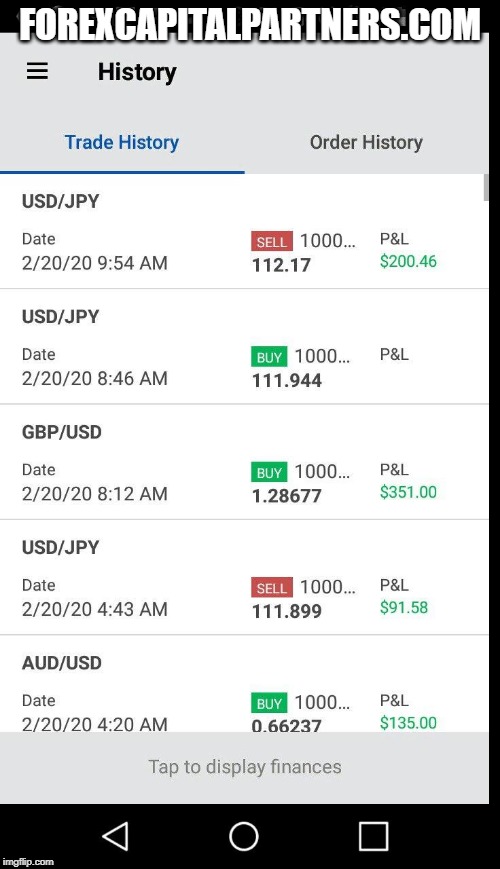
Task: Click the green BUY badge on GBP/USD
Action: pos(269,472)
